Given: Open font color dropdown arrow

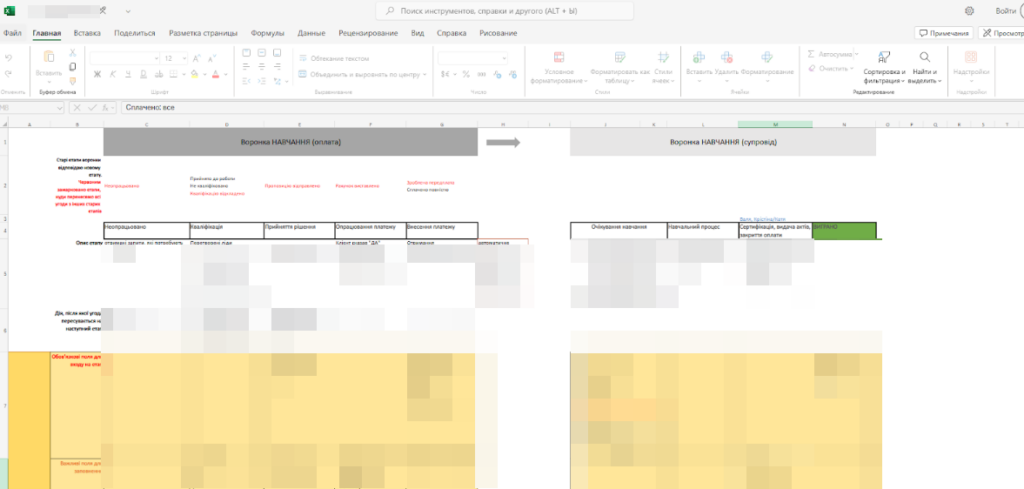Looking at the screenshot, I should pos(226,74).
